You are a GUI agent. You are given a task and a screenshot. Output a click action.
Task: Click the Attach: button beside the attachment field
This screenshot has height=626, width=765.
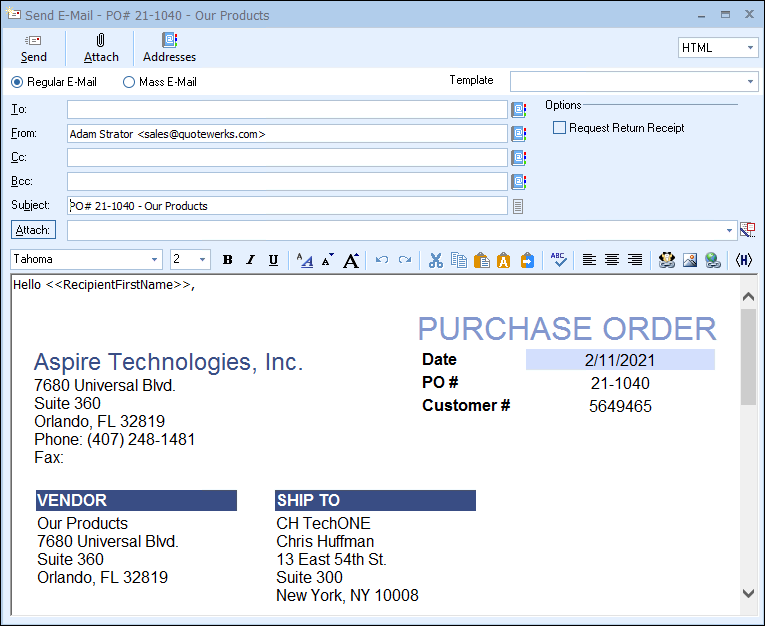(33, 230)
